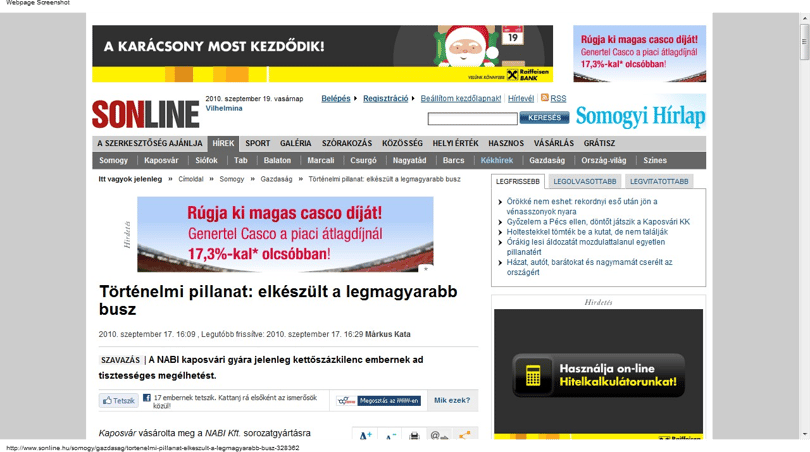
Task: Select Marcali in the submenu
Action: coord(321,161)
